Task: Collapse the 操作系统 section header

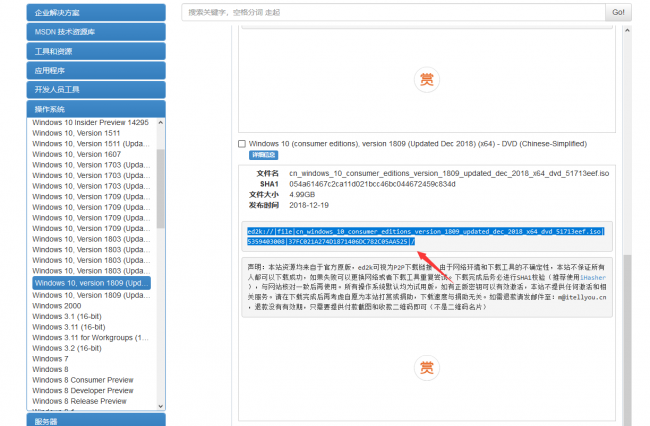Action: pos(96,109)
